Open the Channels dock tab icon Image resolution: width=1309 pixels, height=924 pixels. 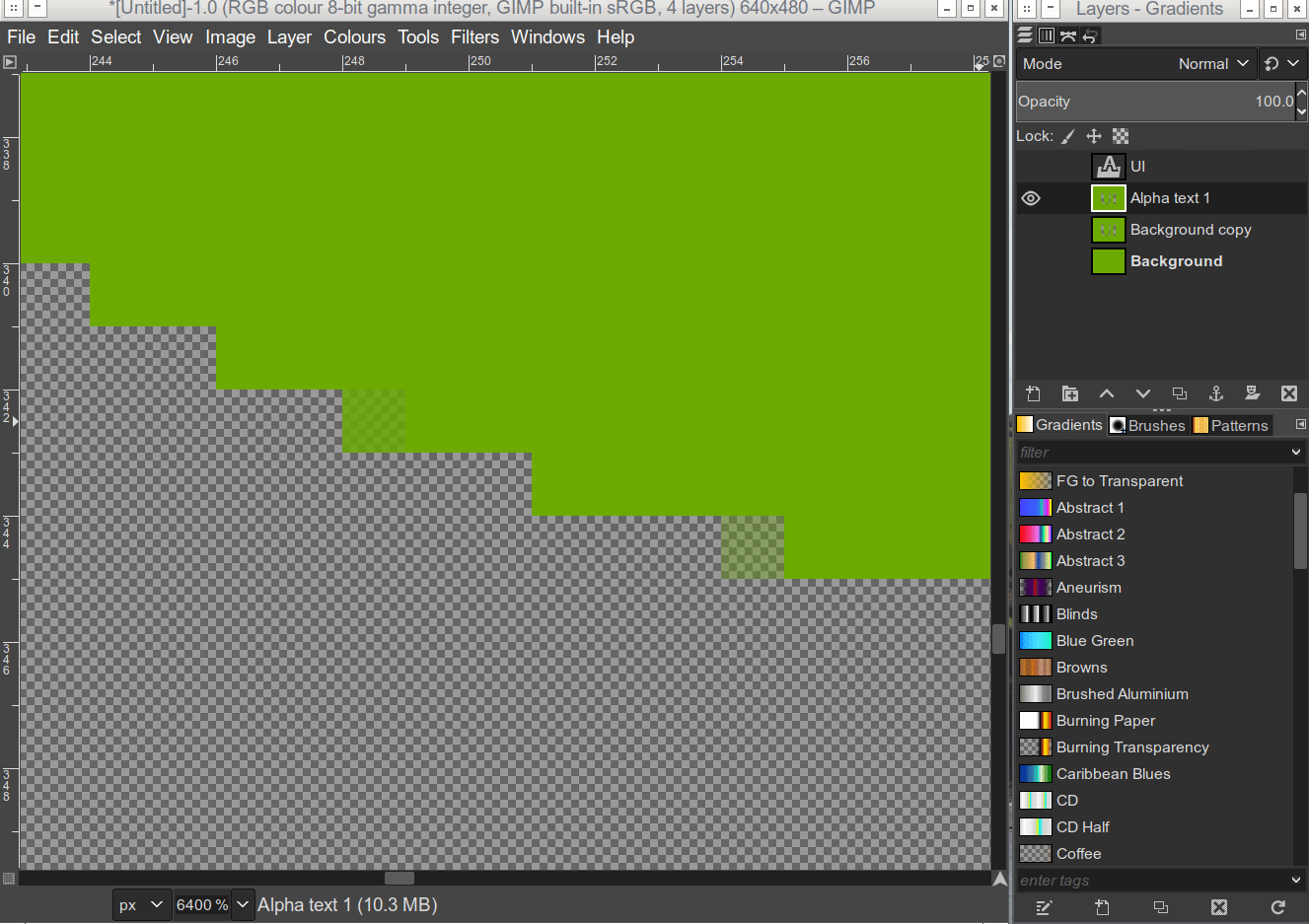point(1047,36)
